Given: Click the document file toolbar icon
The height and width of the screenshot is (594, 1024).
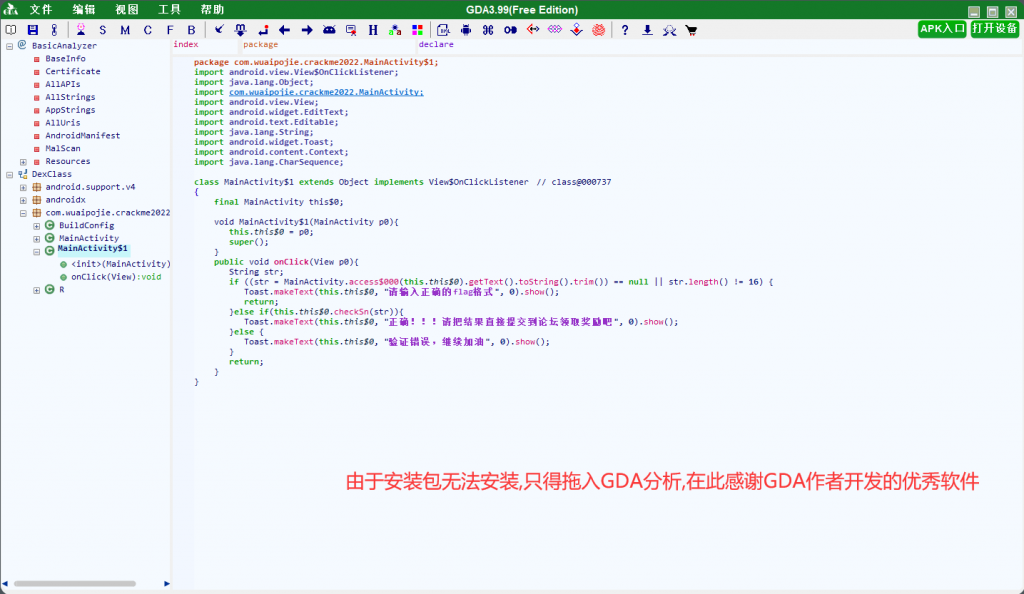Looking at the screenshot, I should click(443, 30).
